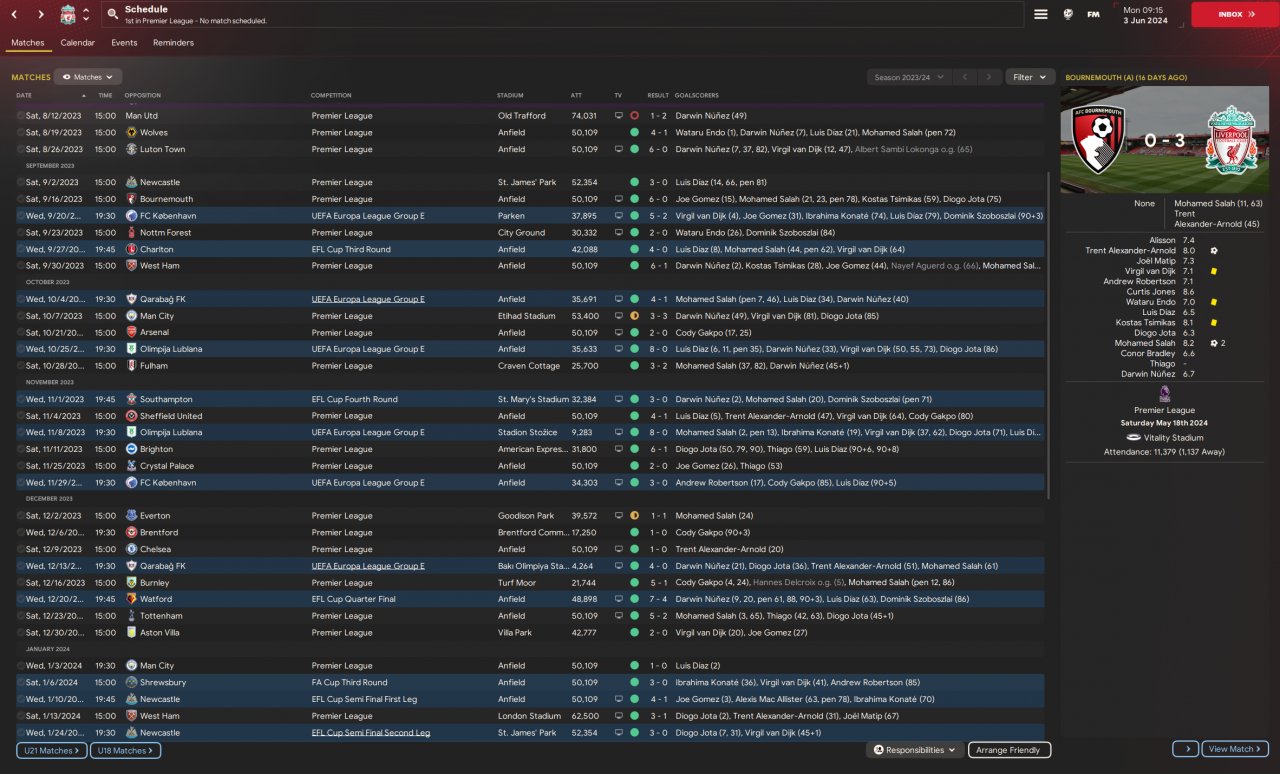Open the Filter dropdown
The height and width of the screenshot is (774, 1280).
point(1029,77)
